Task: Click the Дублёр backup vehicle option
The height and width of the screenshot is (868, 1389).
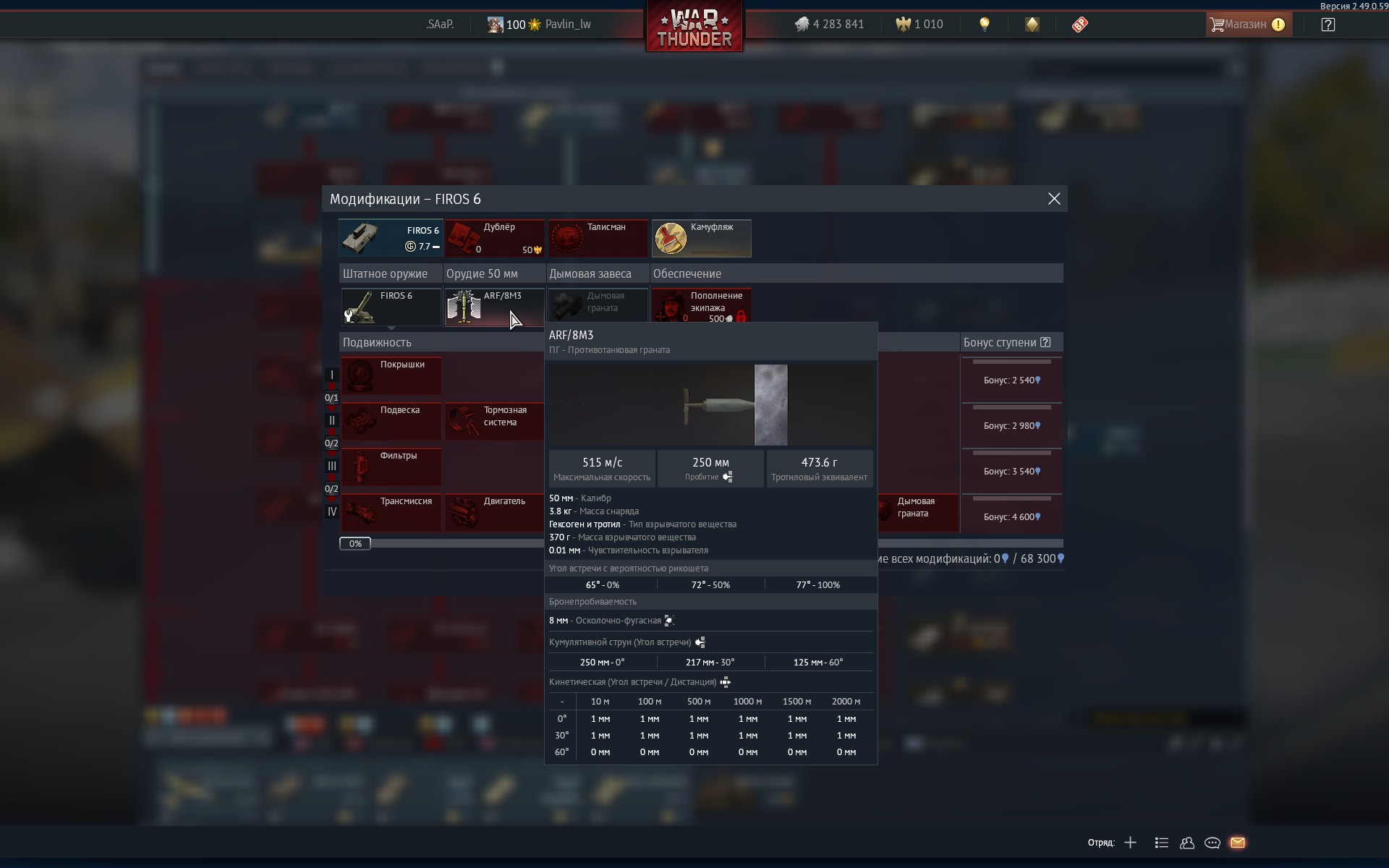Action: tap(494, 238)
